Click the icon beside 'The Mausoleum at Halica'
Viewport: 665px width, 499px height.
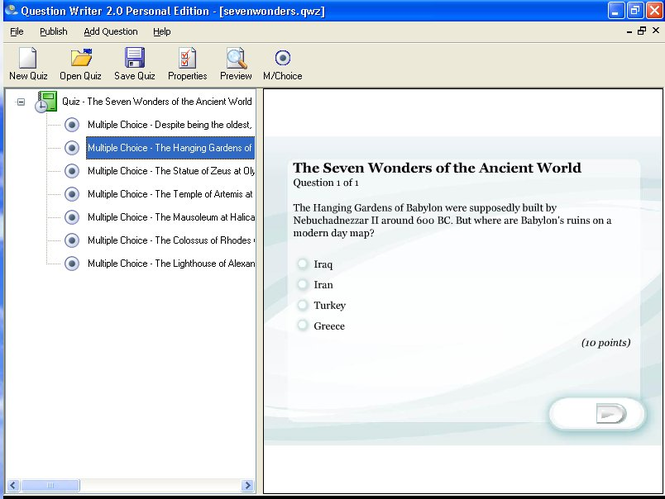(x=72, y=217)
